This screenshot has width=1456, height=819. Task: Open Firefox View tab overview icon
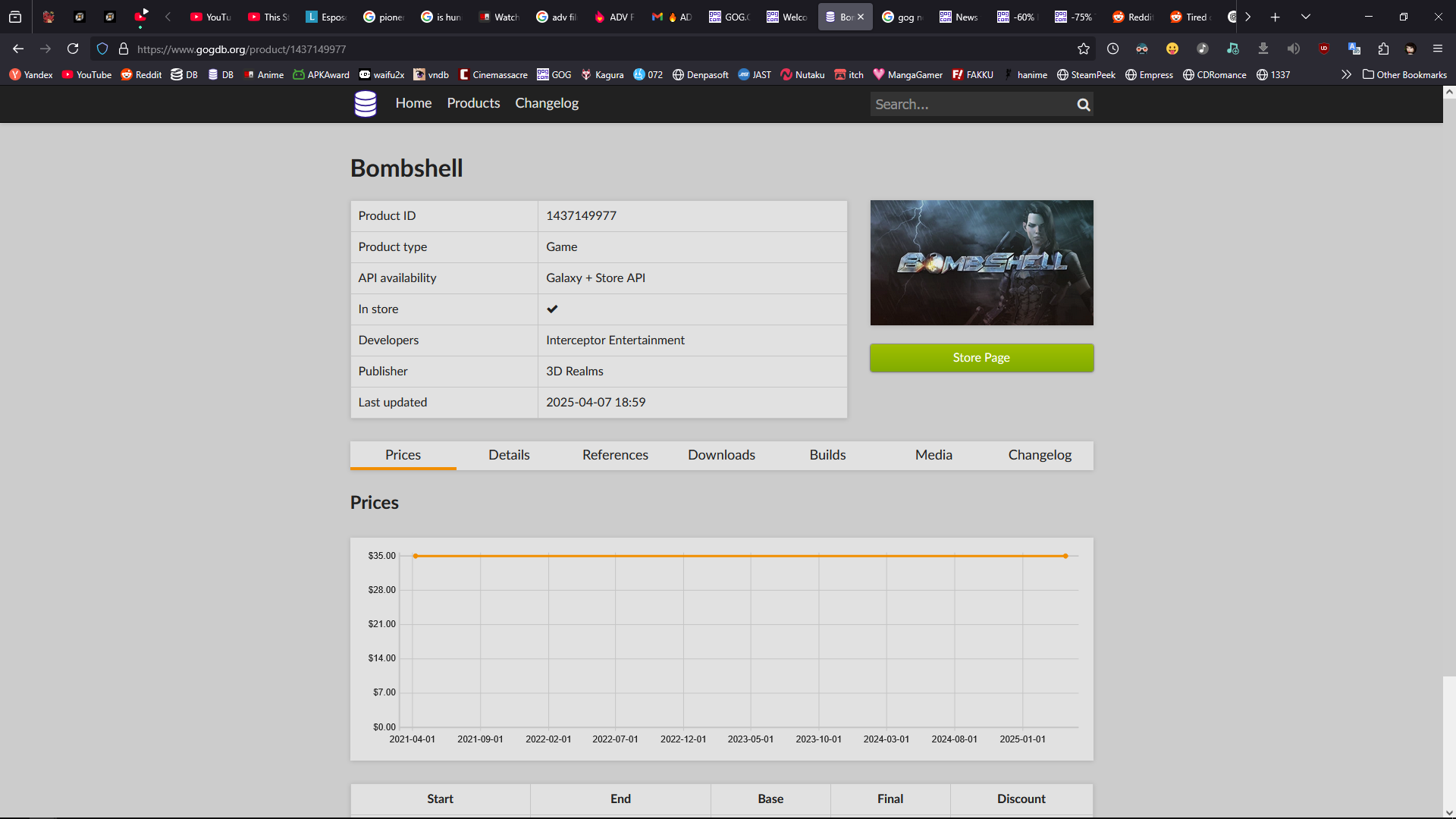(15, 17)
